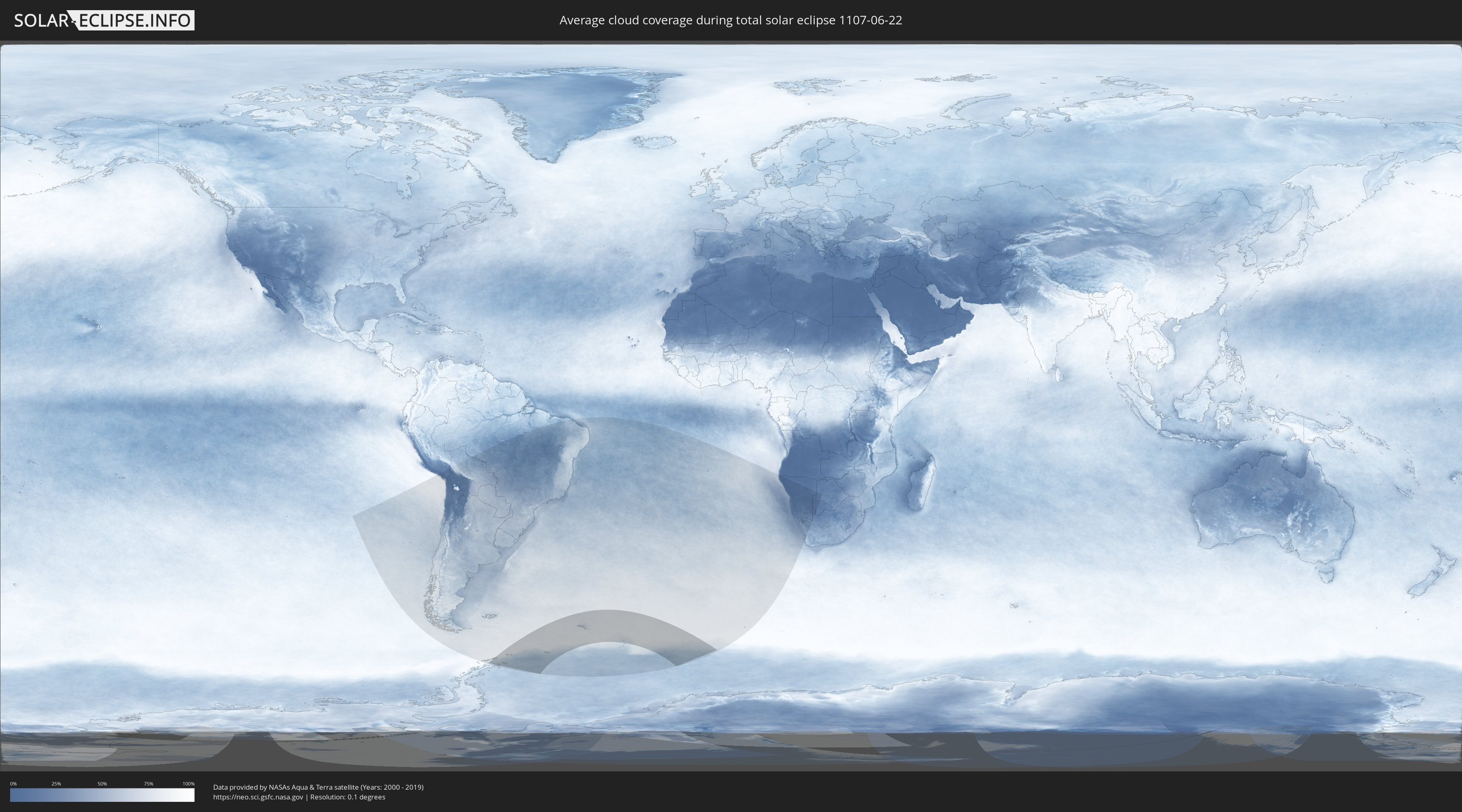Click the 100% label on the legend
Screen dimensions: 1462x812
(x=188, y=784)
